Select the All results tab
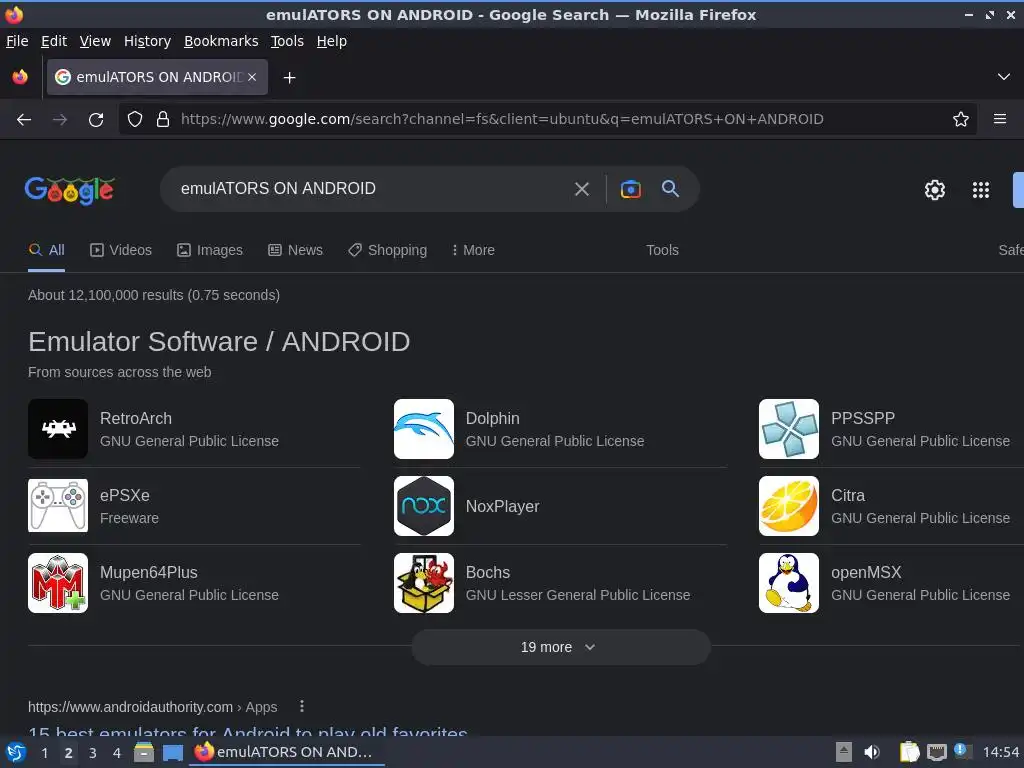 (46, 250)
